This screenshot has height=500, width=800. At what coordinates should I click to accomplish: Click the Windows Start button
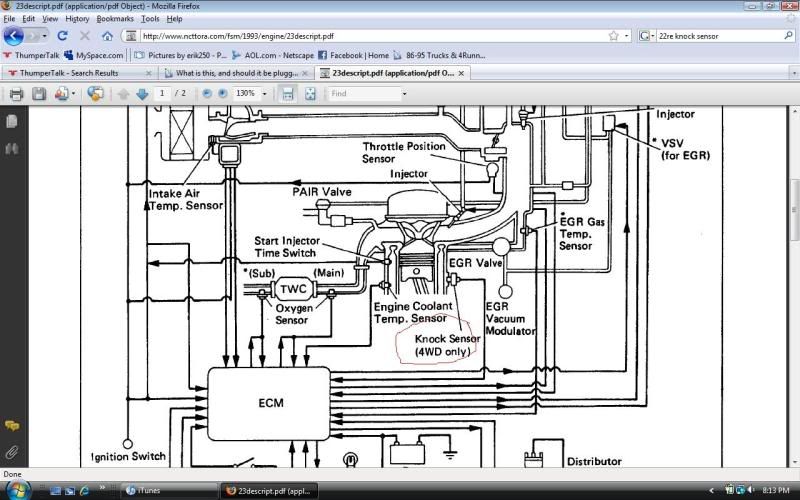16,490
